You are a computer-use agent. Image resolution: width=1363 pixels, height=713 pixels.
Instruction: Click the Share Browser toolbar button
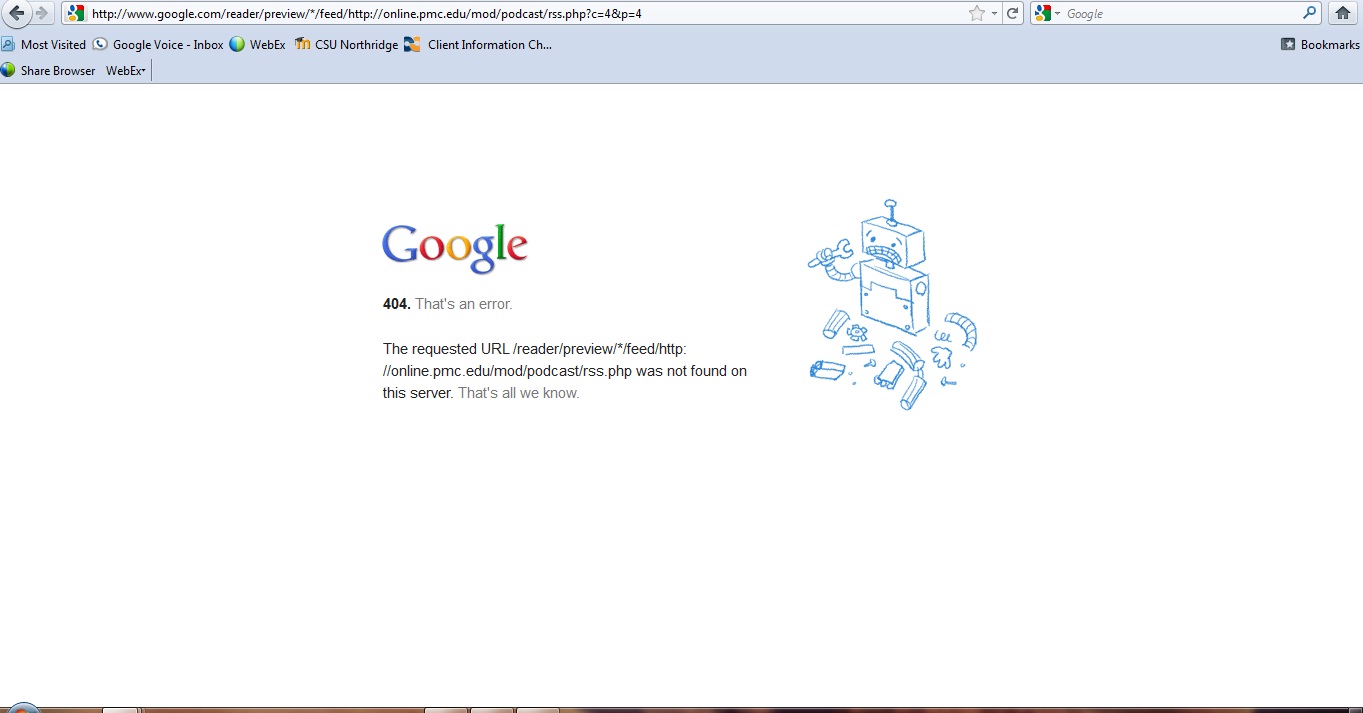(x=48, y=71)
